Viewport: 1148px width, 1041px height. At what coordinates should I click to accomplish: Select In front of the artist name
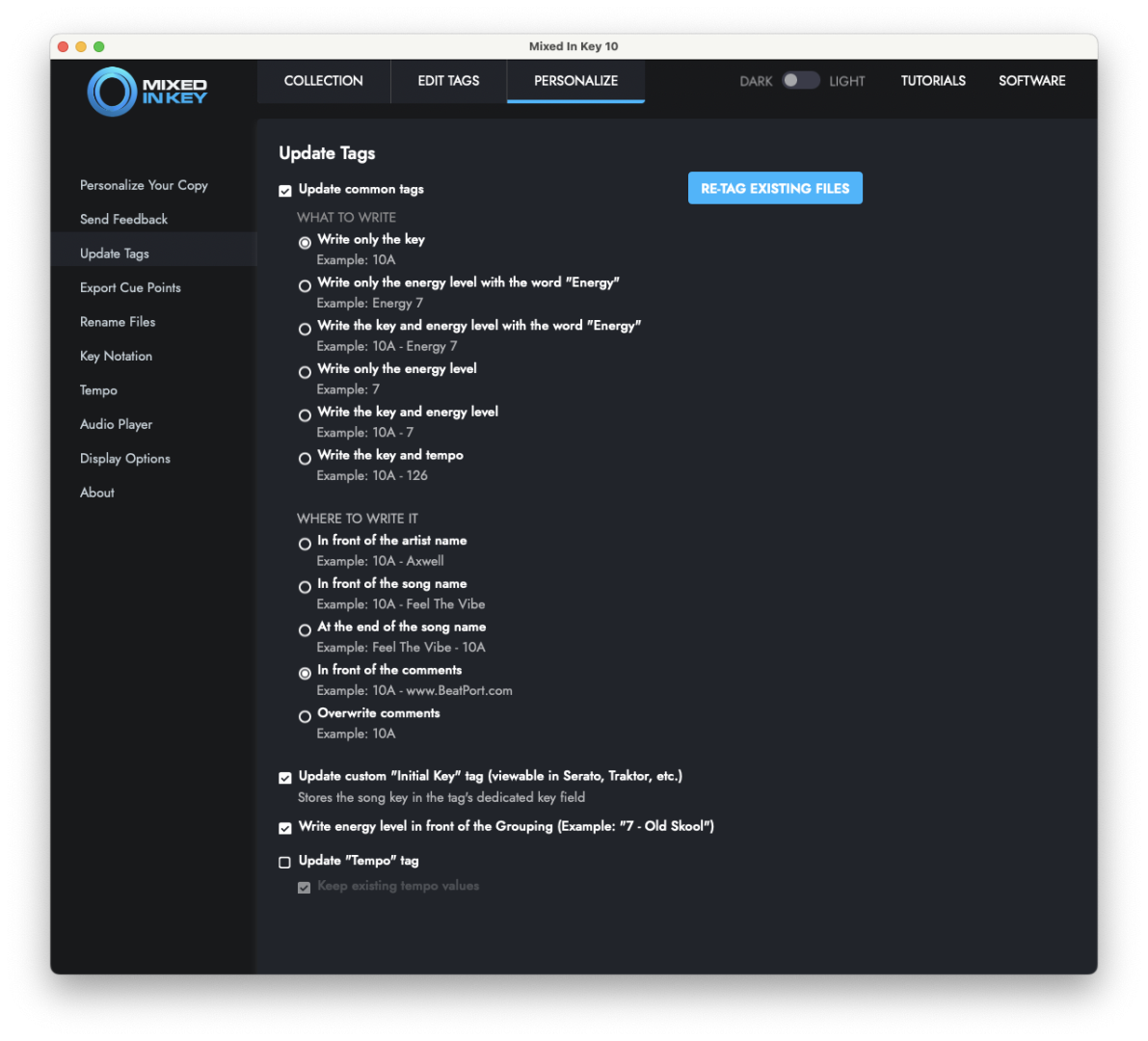[x=305, y=544]
